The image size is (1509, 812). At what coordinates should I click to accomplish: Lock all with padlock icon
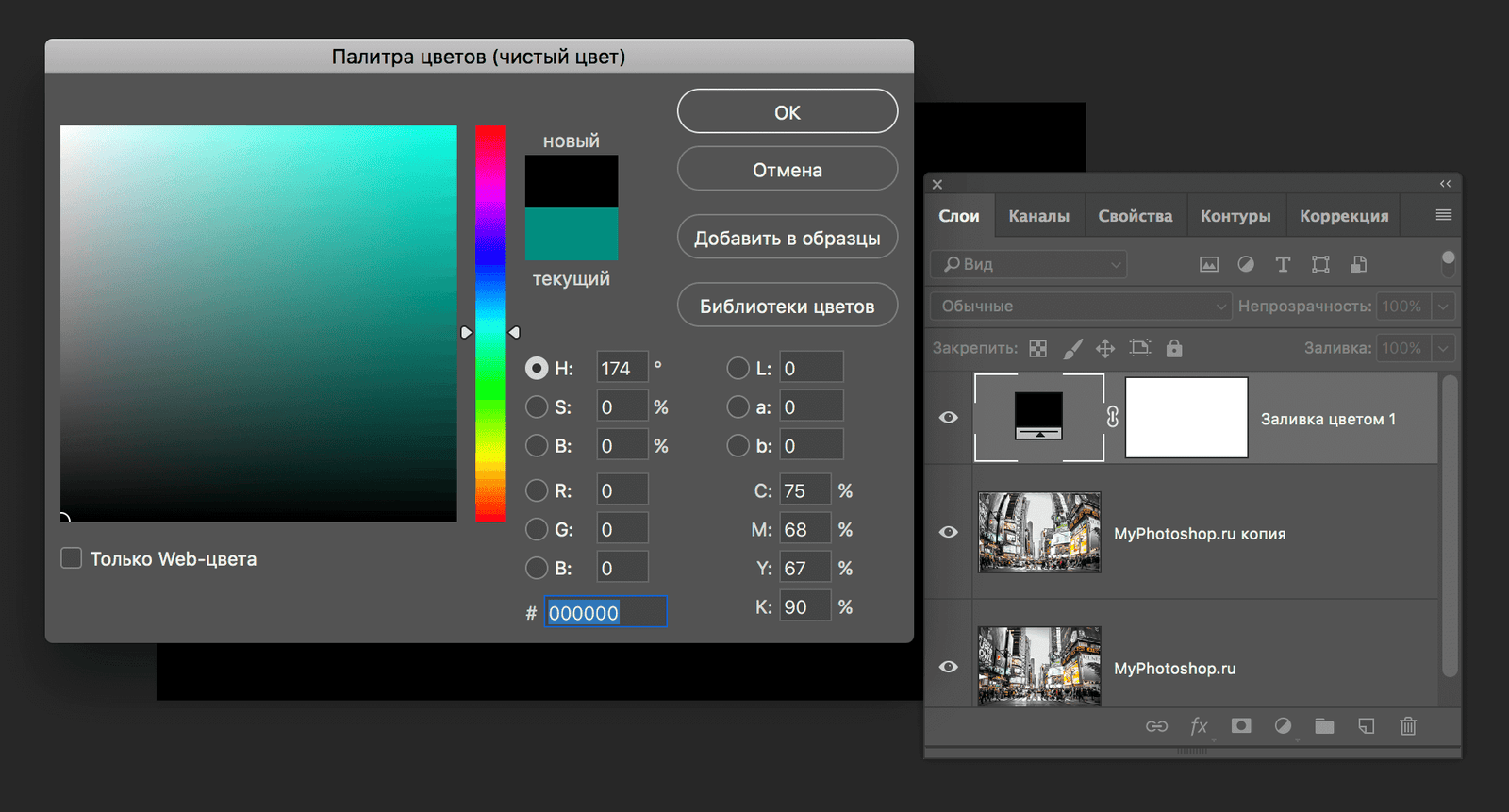point(1174,349)
